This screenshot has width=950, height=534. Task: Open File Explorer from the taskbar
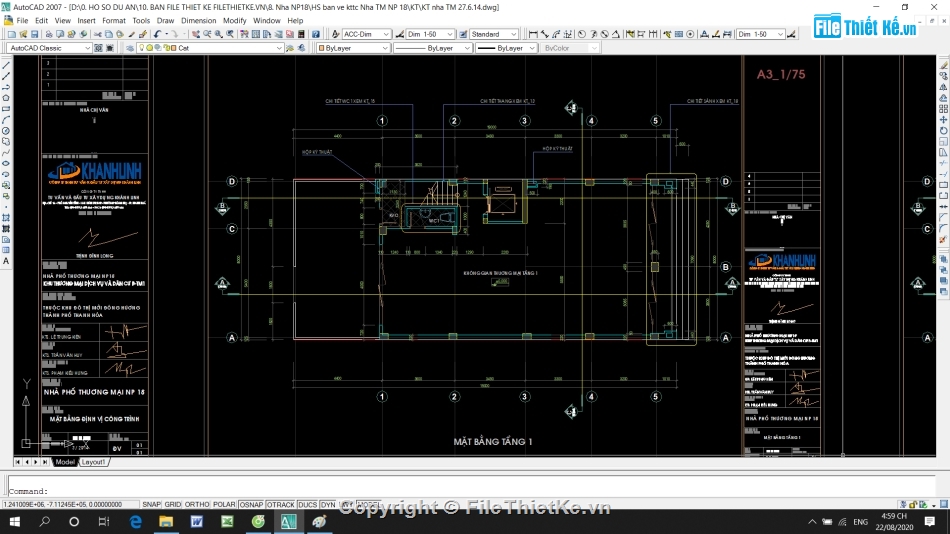point(166,521)
